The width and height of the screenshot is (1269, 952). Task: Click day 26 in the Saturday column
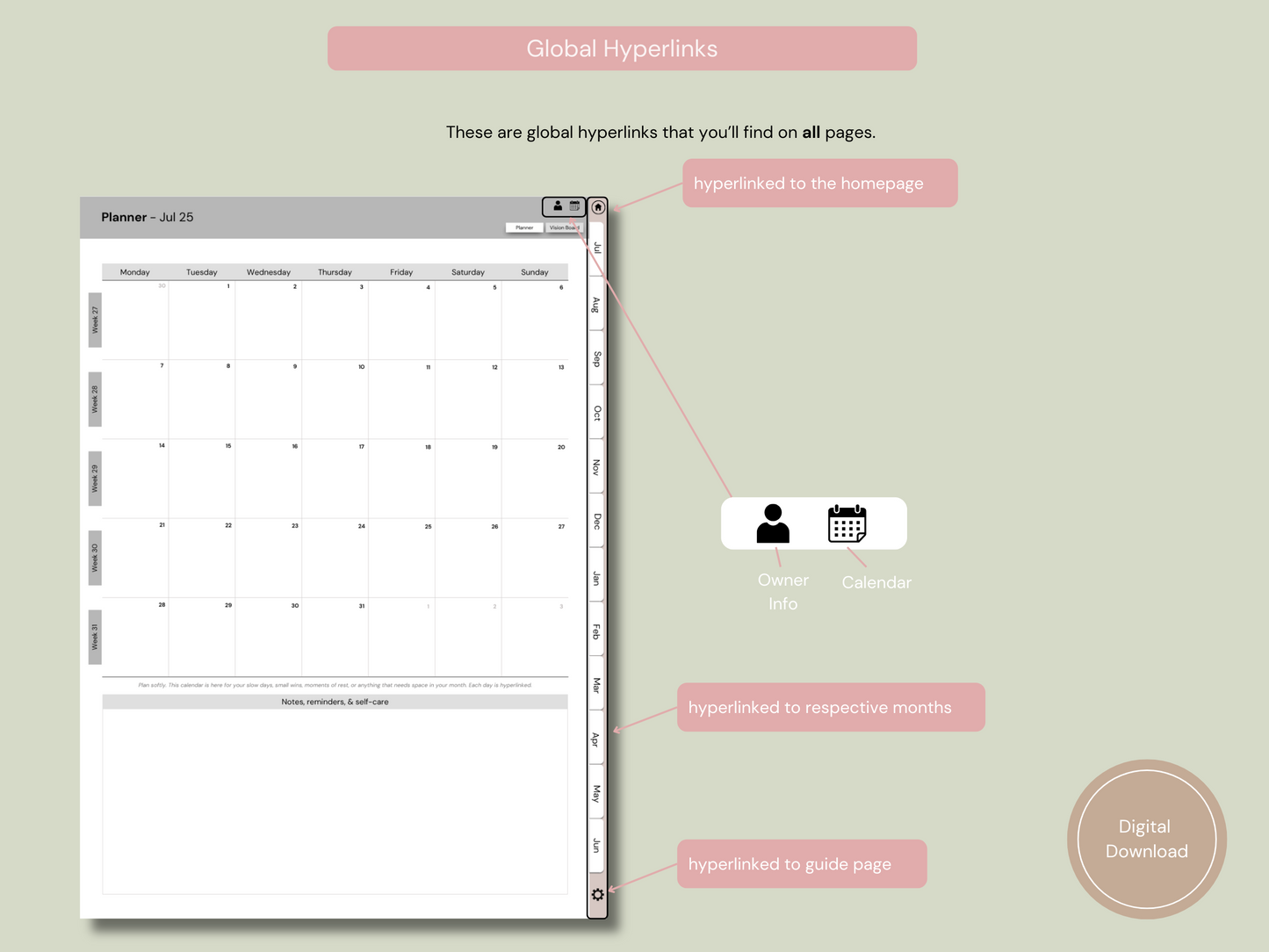pyautogui.click(x=468, y=559)
